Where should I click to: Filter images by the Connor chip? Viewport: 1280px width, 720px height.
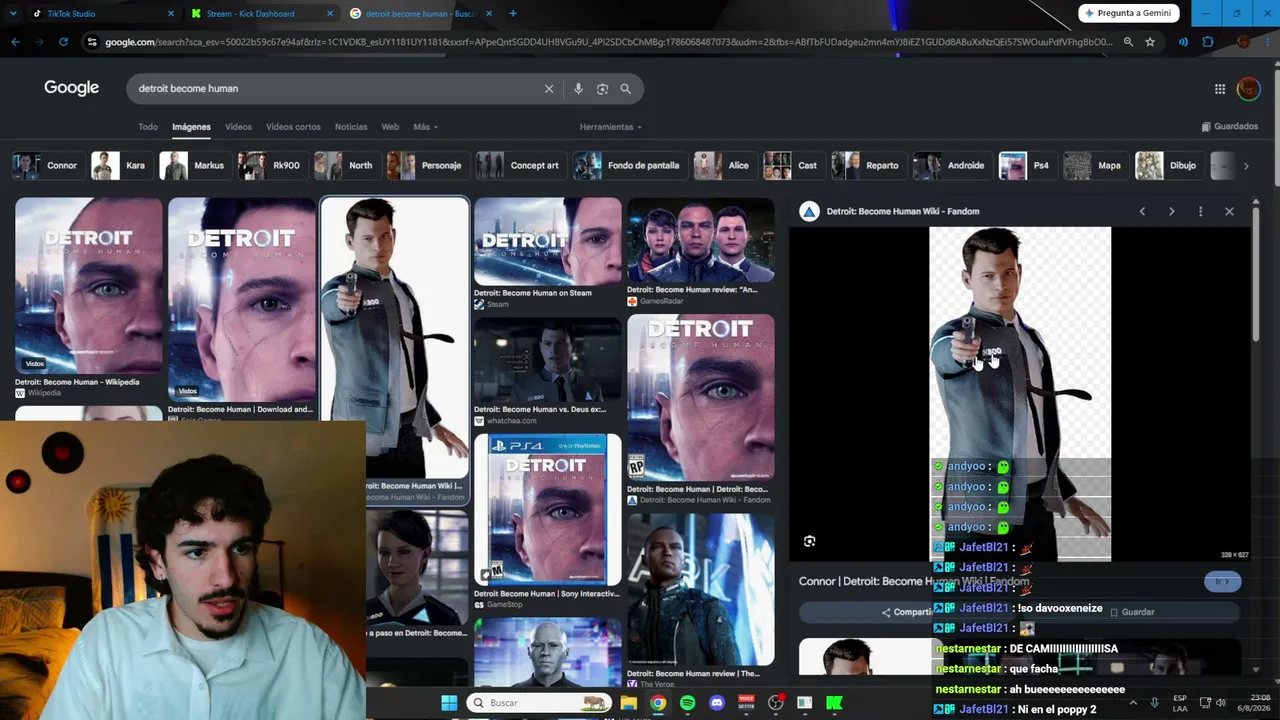click(x=46, y=166)
